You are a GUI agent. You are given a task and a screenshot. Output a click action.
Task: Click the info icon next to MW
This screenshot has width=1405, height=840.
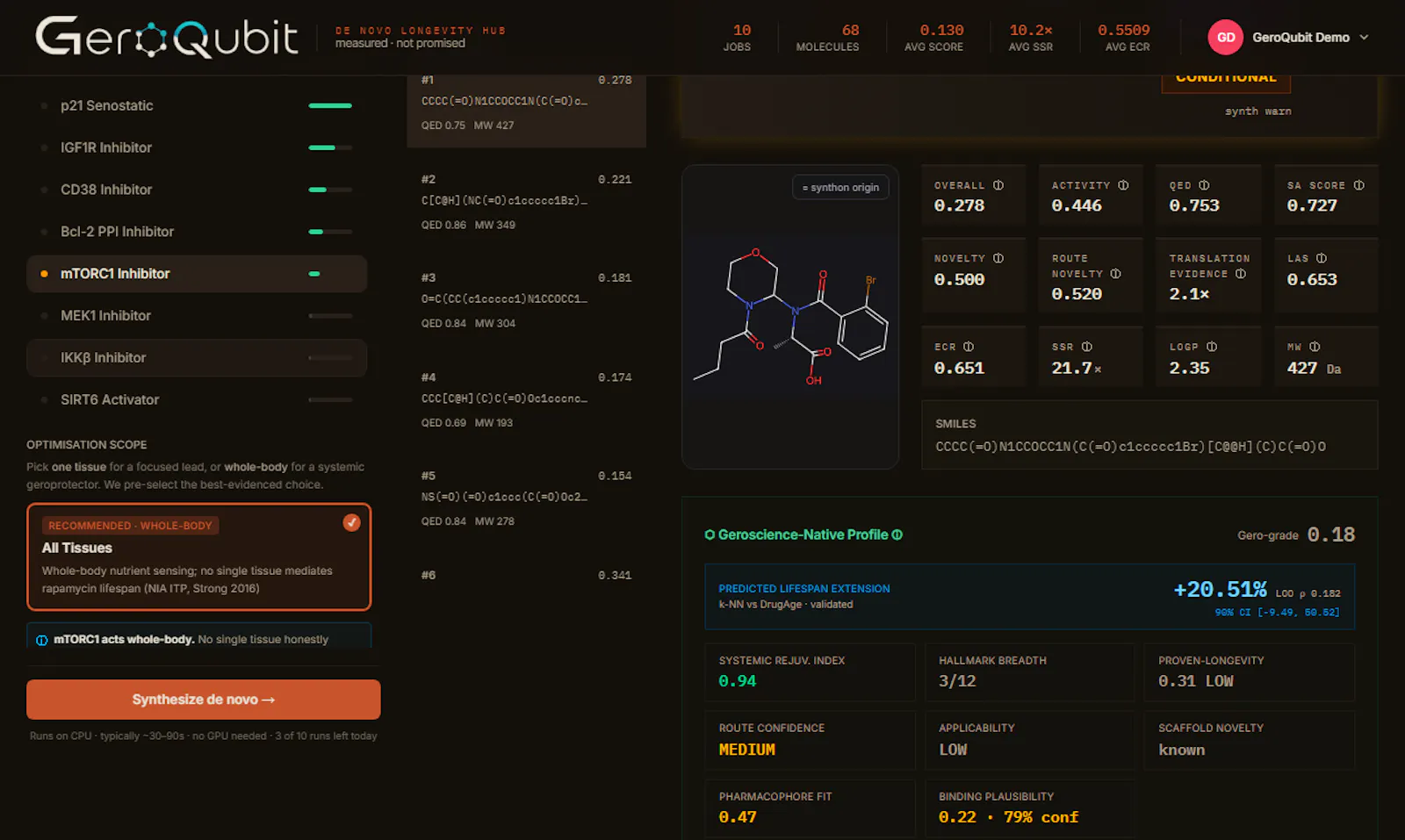[x=1315, y=347]
